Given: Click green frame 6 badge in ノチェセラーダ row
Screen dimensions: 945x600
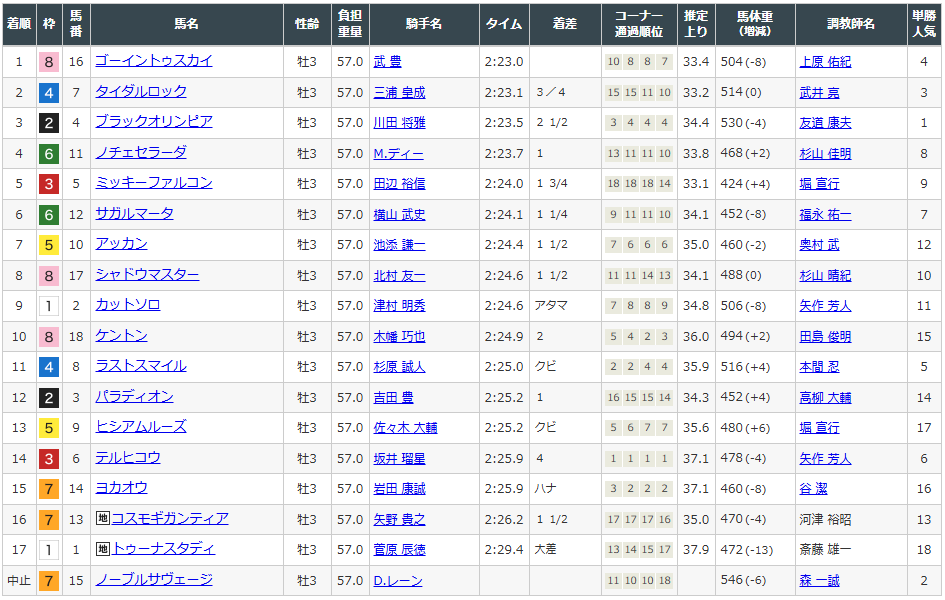Looking at the screenshot, I should coord(48,154).
